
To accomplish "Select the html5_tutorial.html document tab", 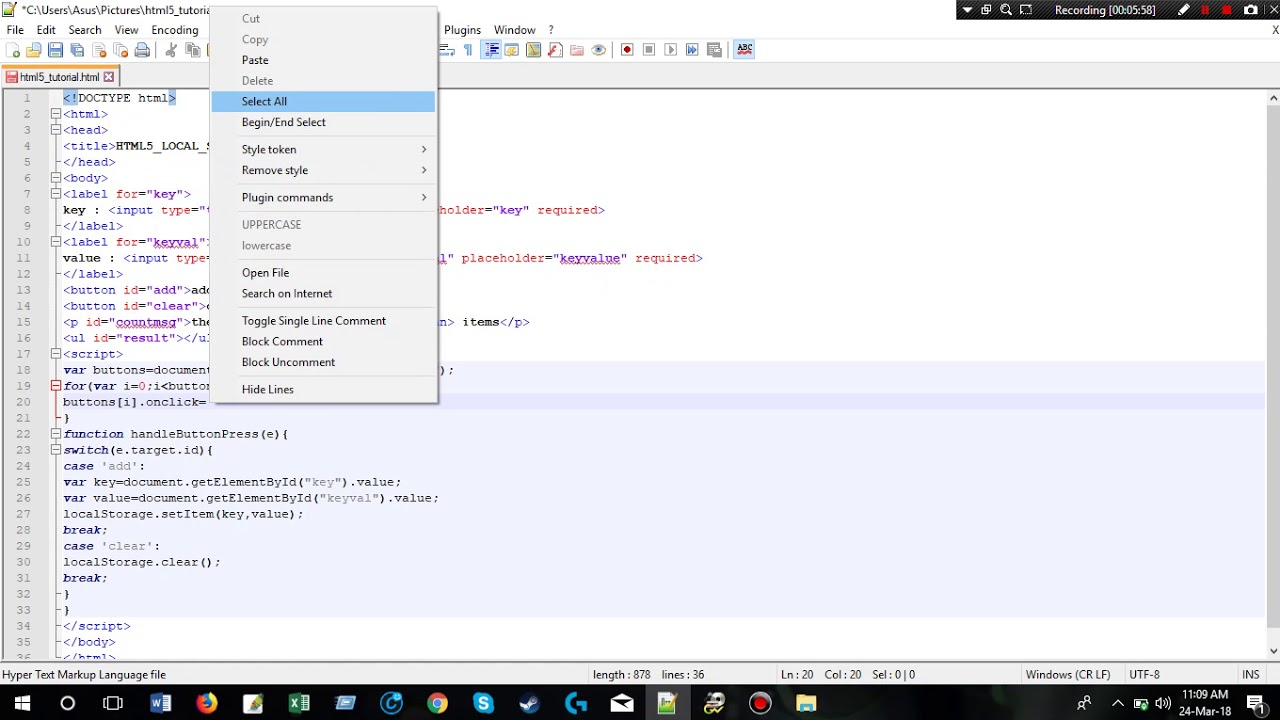I will (x=60, y=77).
